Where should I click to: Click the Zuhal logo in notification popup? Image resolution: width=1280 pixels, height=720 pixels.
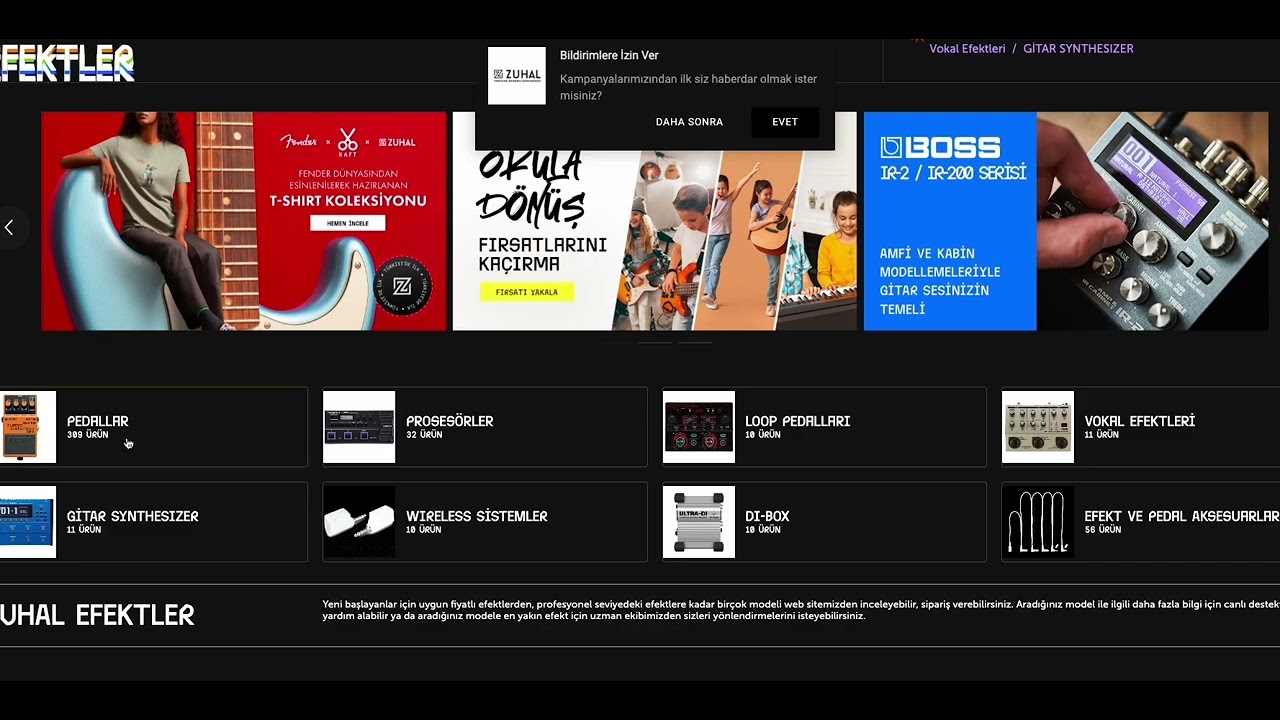tap(517, 75)
